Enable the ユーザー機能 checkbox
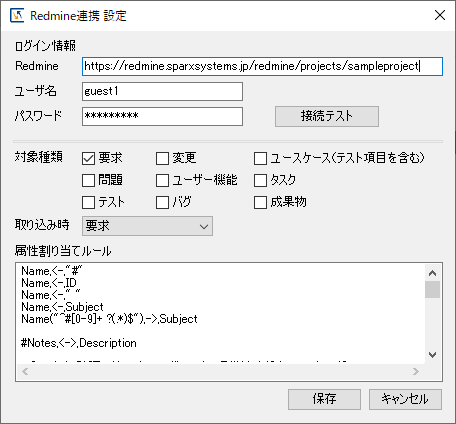The height and width of the screenshot is (424, 456). (162, 180)
